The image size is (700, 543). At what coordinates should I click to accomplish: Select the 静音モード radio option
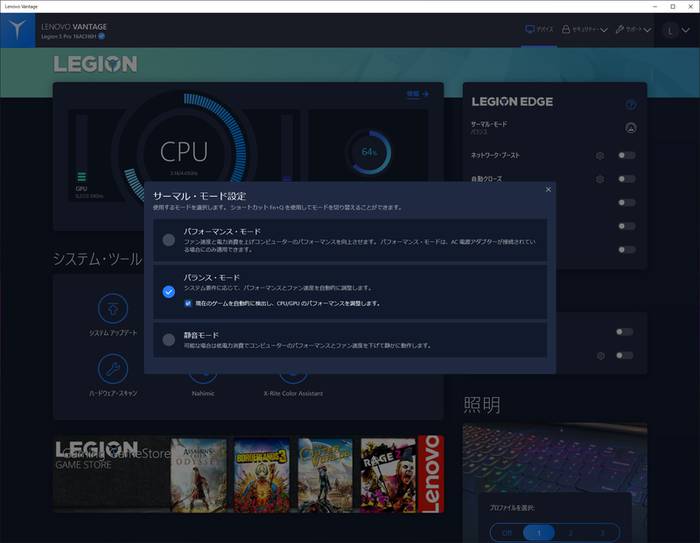pos(168,340)
